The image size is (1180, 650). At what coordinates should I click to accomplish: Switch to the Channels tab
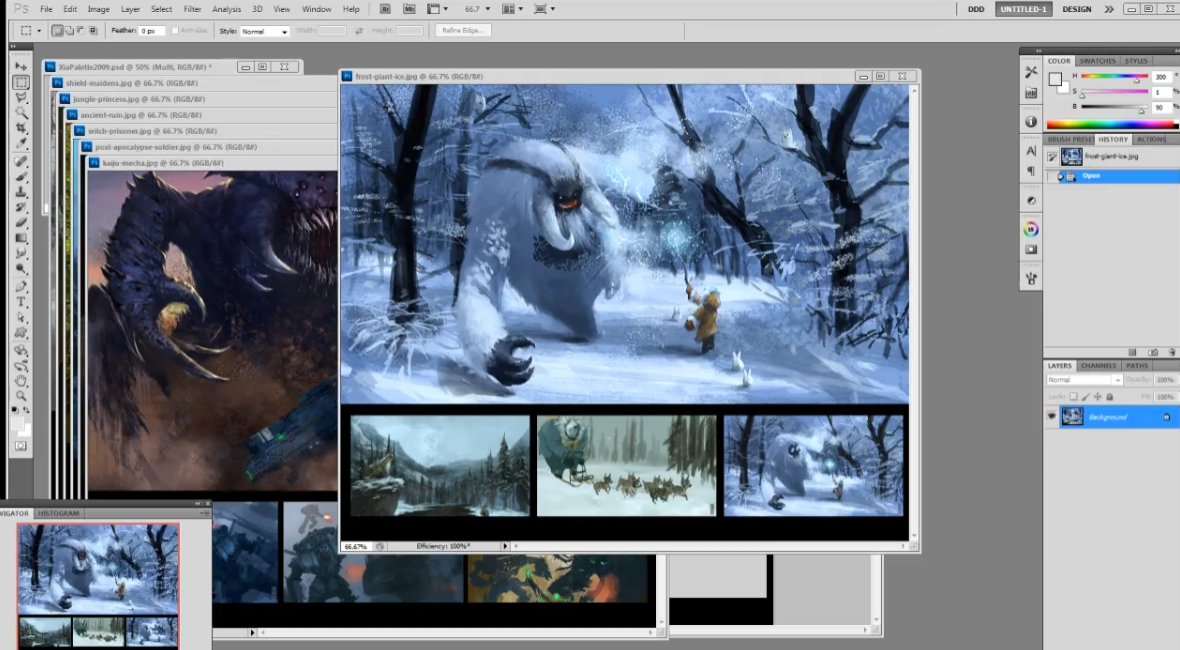(x=1098, y=366)
